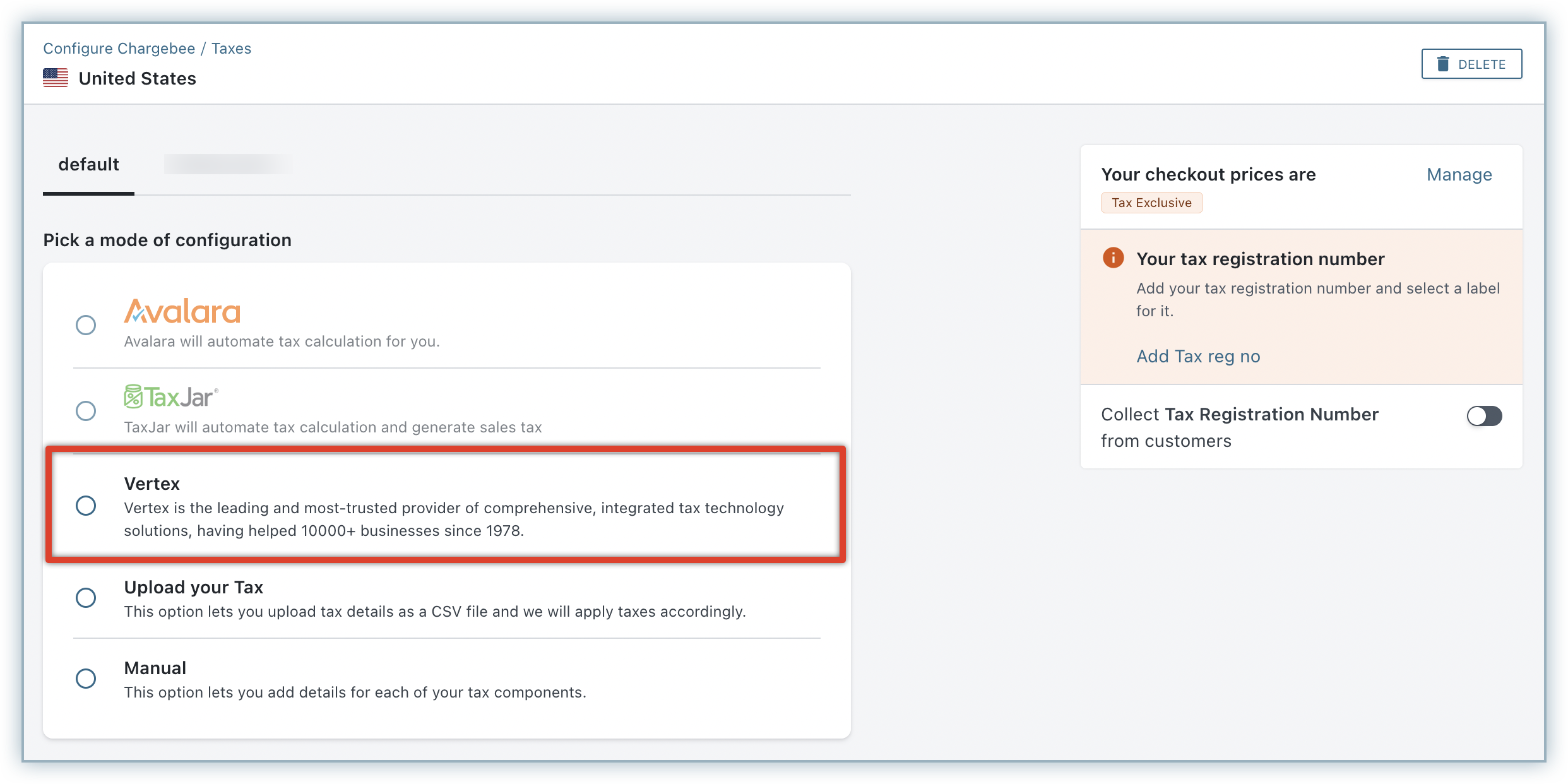
Task: Click the Add Tax reg no link
Action: [x=1198, y=357]
